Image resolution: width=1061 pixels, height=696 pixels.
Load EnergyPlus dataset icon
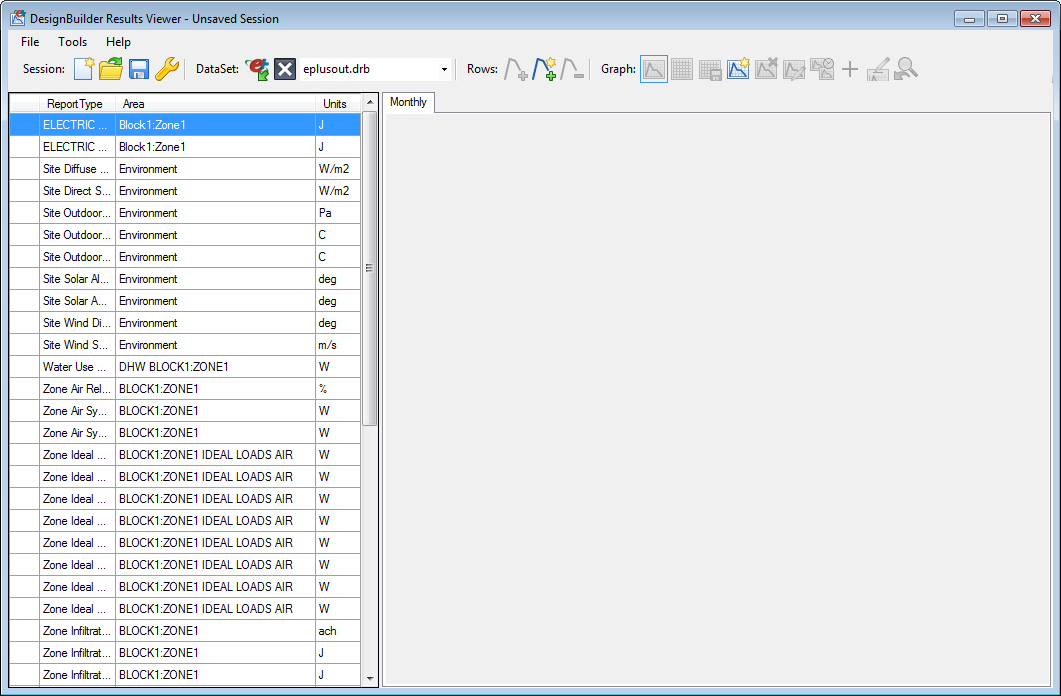(257, 69)
